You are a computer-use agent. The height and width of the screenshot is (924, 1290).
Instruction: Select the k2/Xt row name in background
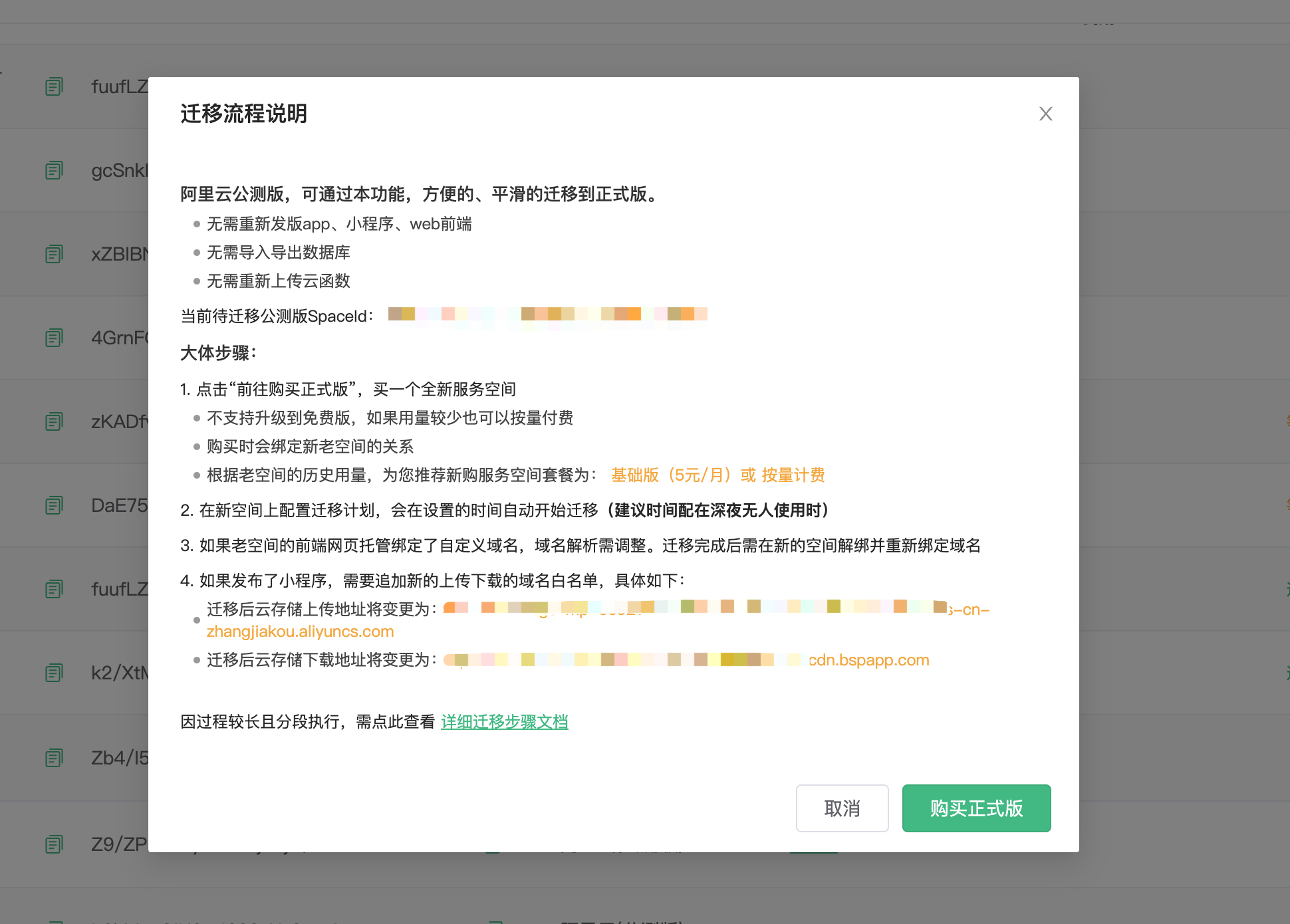(120, 673)
